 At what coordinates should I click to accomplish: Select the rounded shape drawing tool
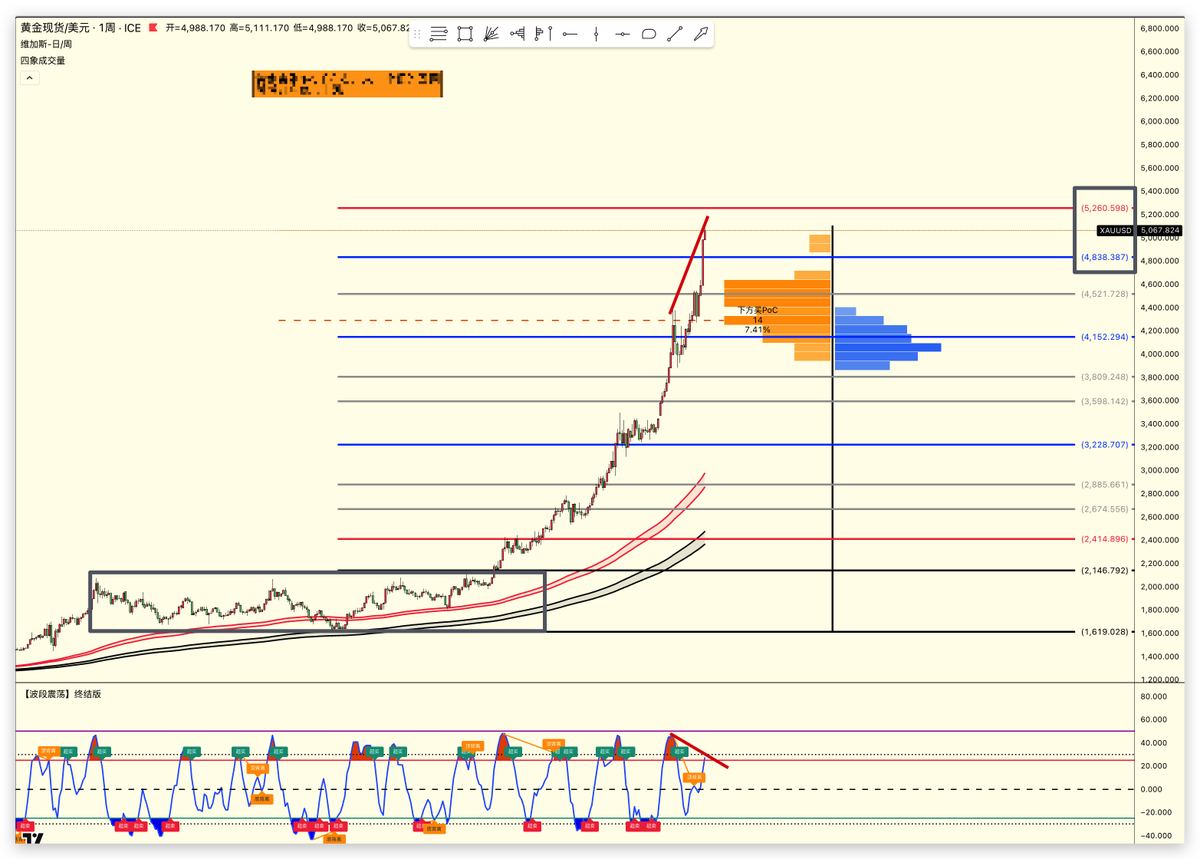[649, 34]
